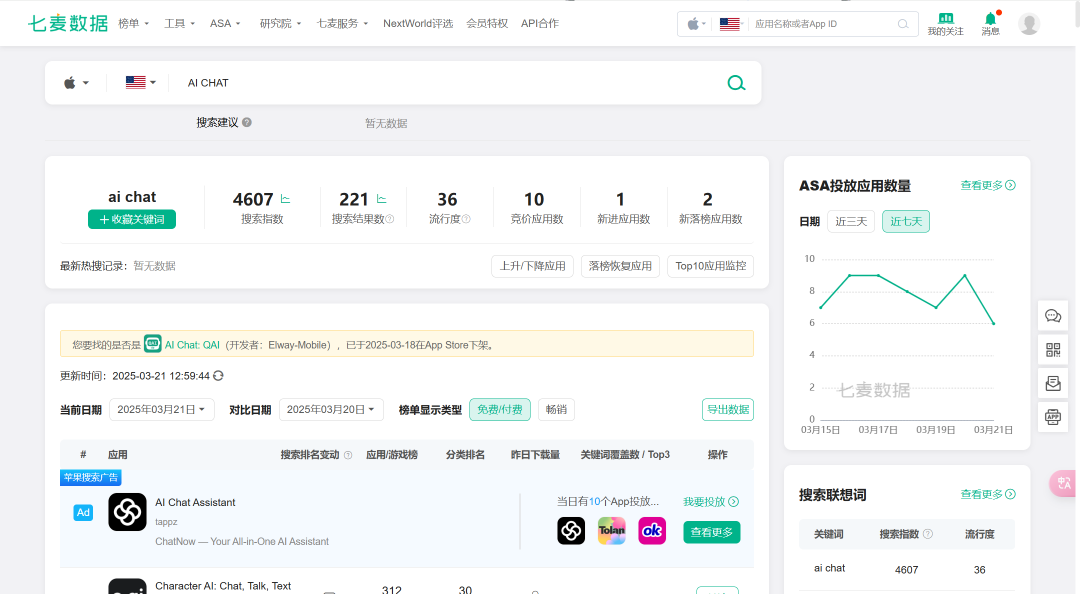Image resolution: width=1080 pixels, height=594 pixels.
Task: Open the 搜索结果数 trend chart icon
Action: click(382, 199)
